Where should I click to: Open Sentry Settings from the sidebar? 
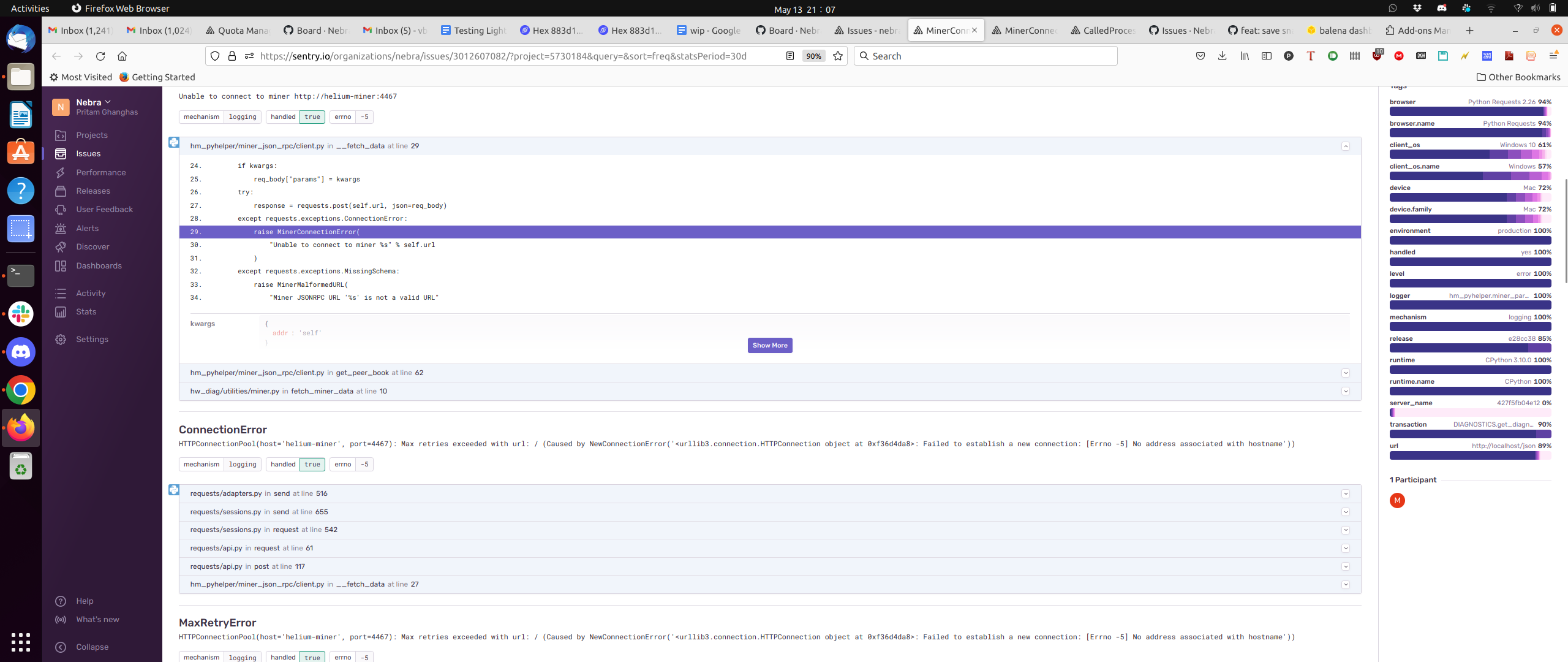92,339
